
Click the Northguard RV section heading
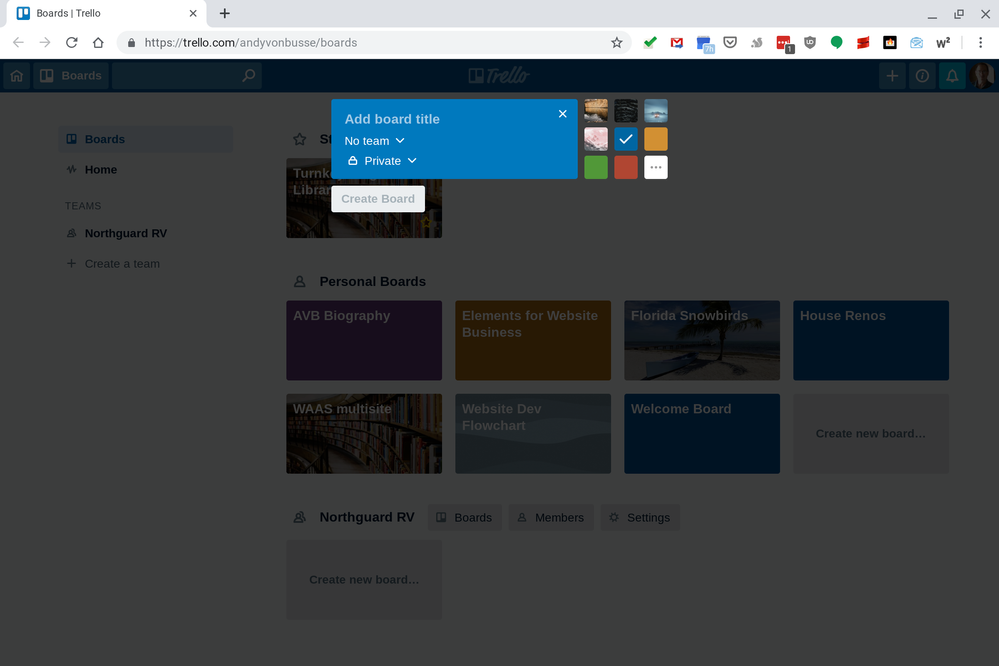367,517
